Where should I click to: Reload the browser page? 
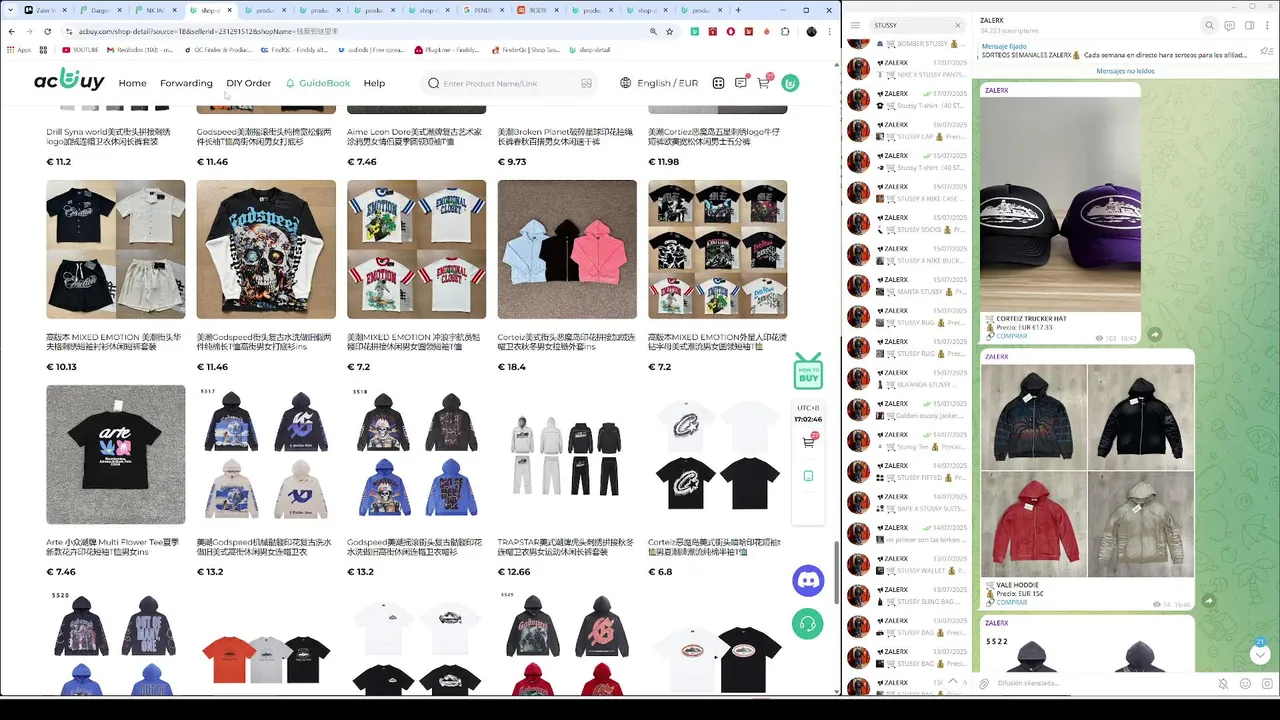tap(48, 31)
